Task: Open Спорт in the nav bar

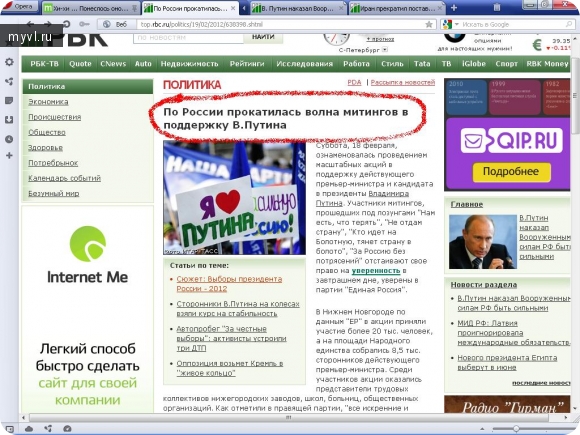Action: (x=506, y=64)
